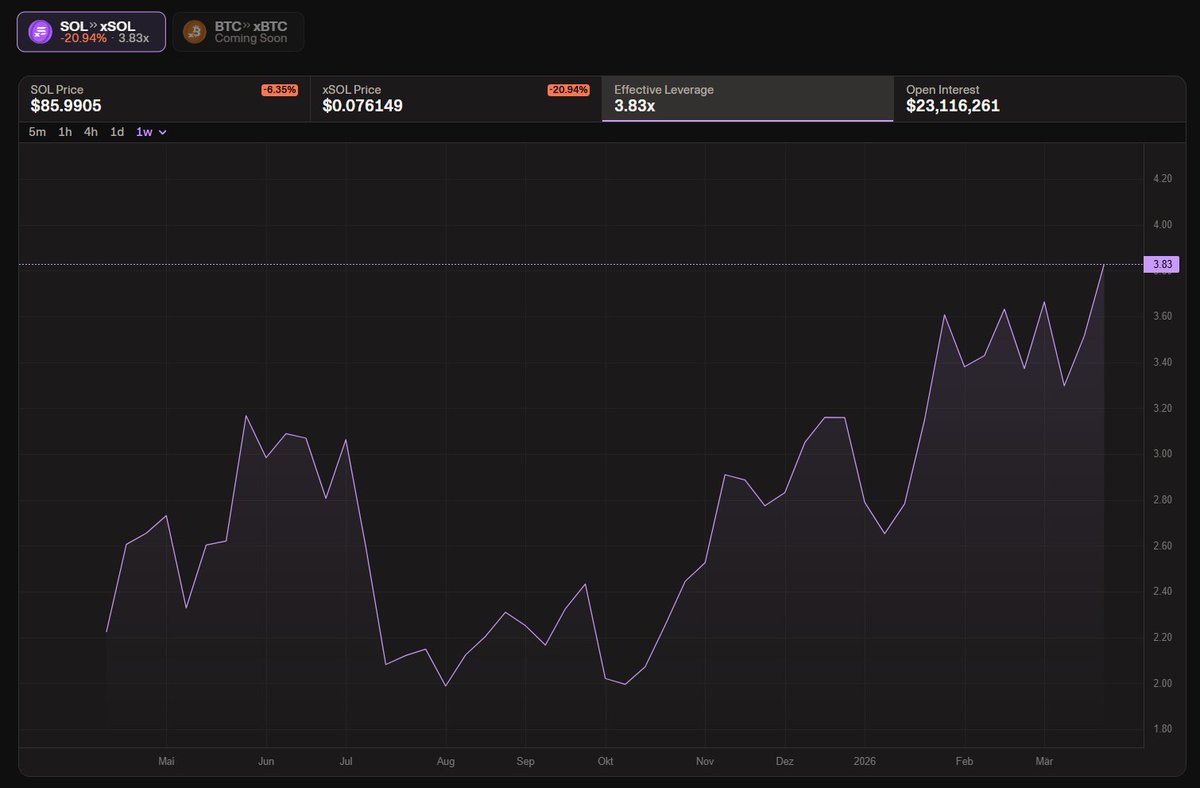Select the BTC » xBTC Coming Soon tab
This screenshot has height=788, width=1200.
pos(238,32)
